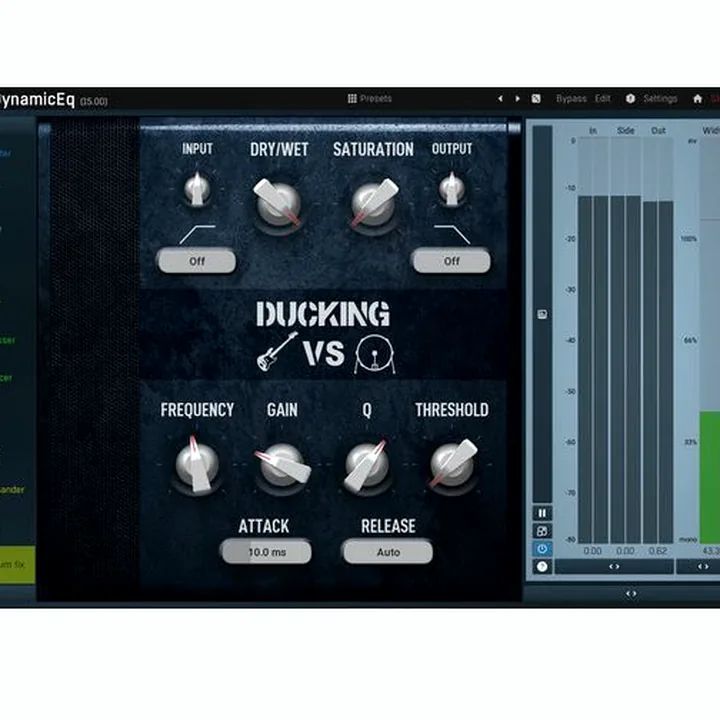Click the green Width meter bar

[710, 478]
